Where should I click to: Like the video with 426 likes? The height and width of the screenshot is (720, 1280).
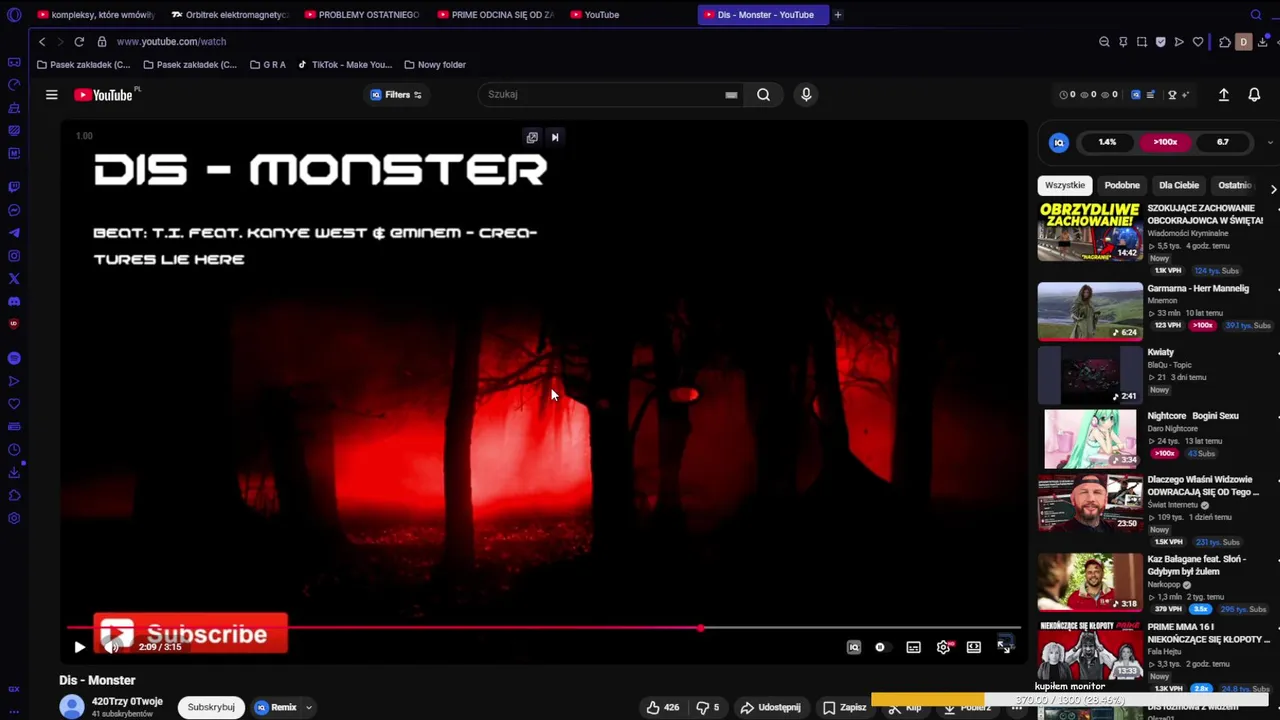(662, 707)
